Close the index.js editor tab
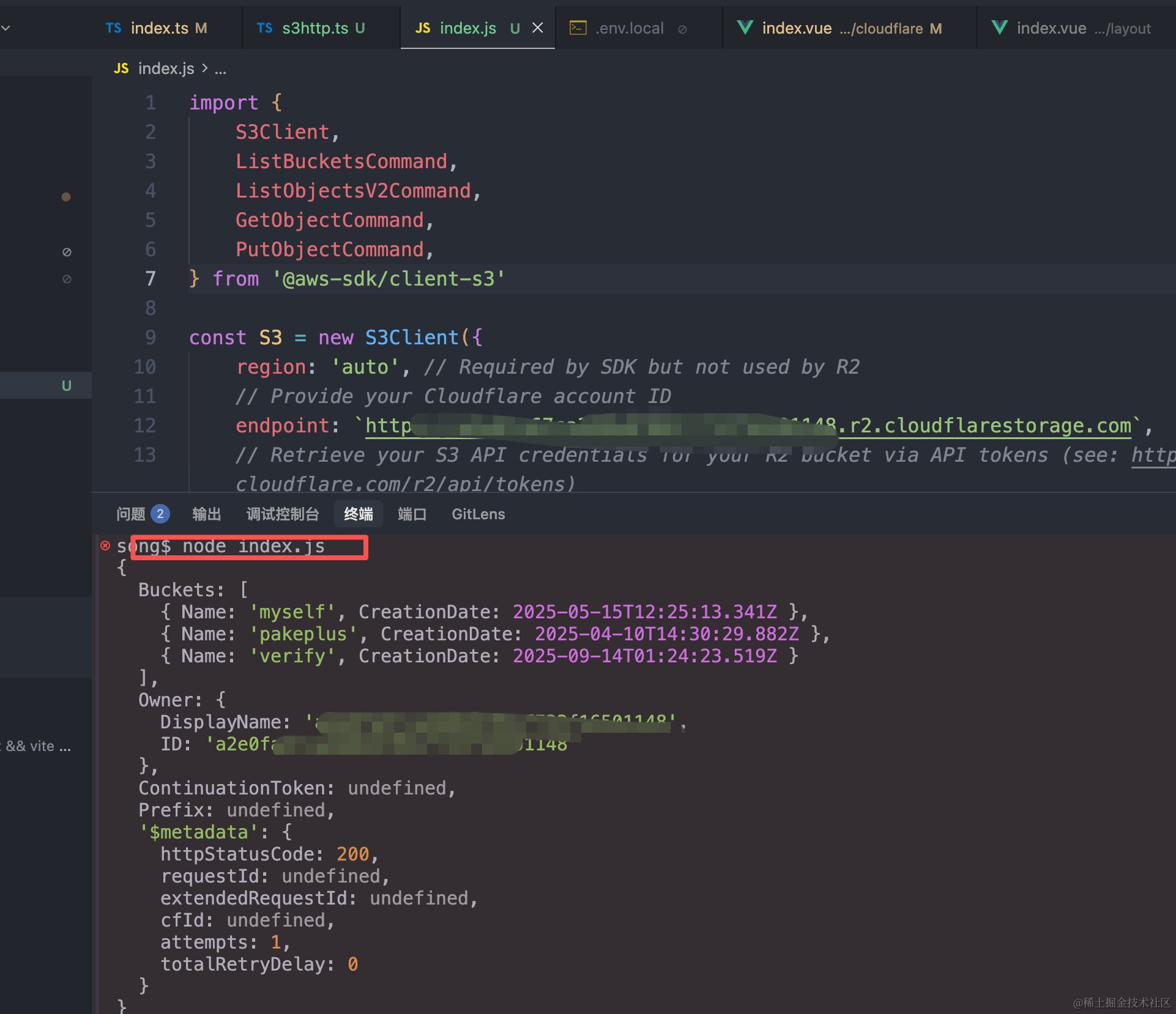 [x=537, y=28]
